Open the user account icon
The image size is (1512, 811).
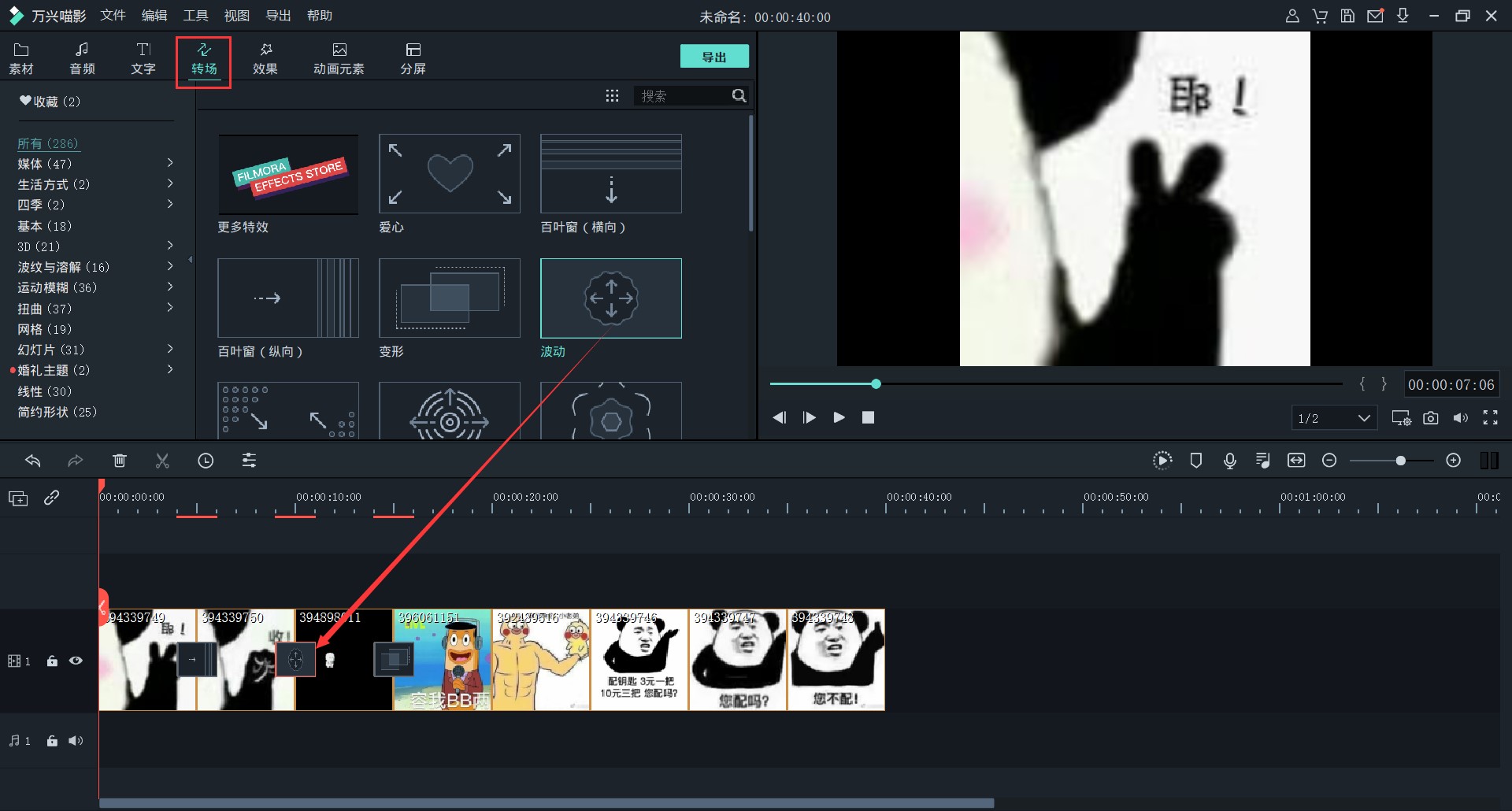1292,16
